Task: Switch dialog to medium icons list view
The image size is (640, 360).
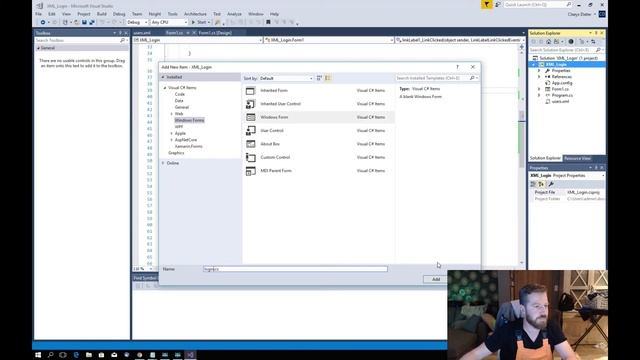Action: pyautogui.click(x=328, y=78)
